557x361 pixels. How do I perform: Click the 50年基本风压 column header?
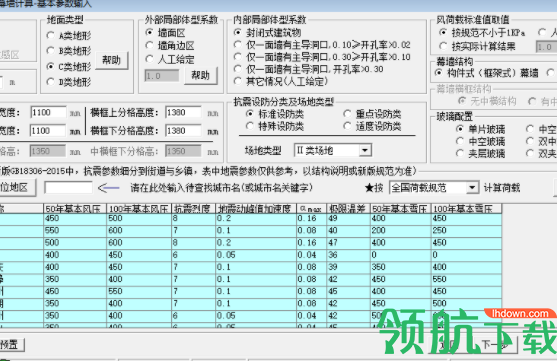(x=75, y=209)
